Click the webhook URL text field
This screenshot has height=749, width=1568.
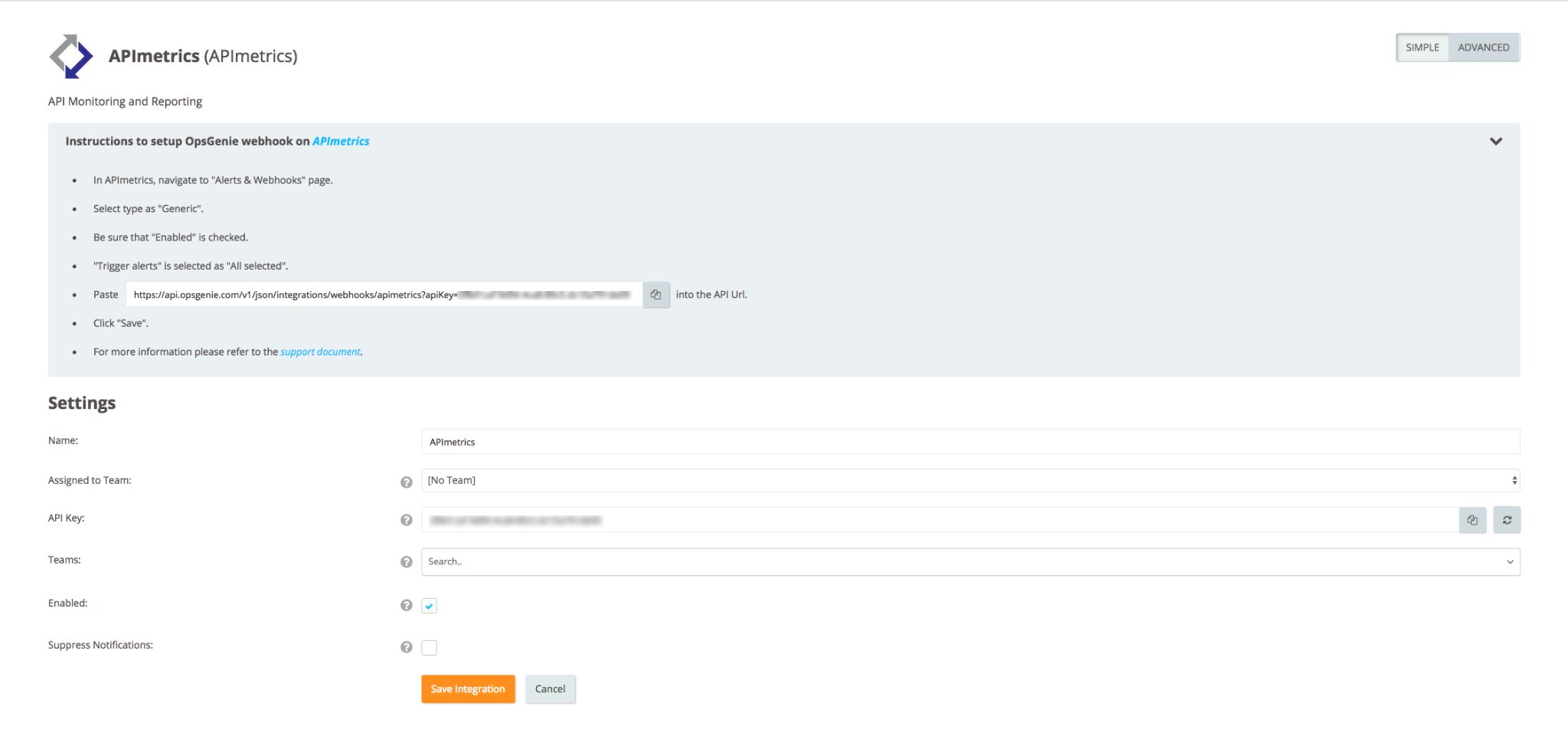pyautogui.click(x=384, y=295)
